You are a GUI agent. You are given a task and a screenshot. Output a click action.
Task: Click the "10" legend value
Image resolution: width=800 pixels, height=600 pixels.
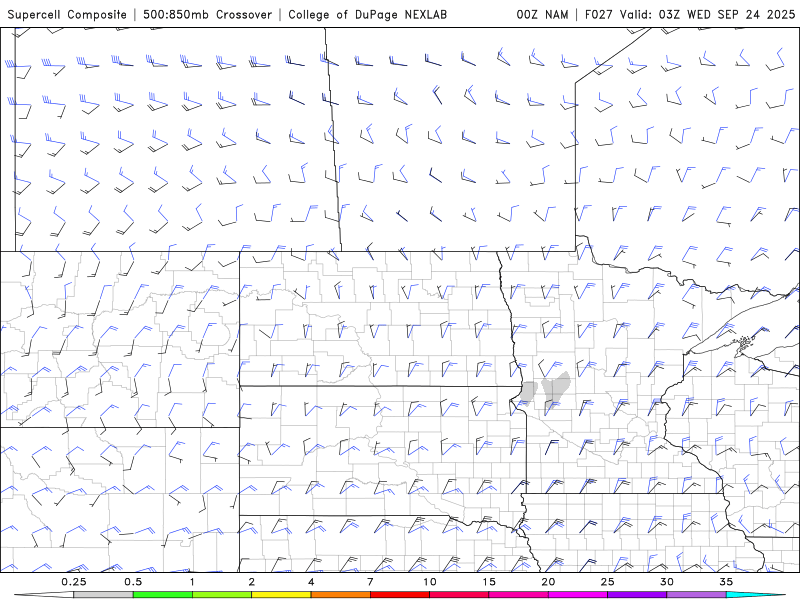click(x=430, y=582)
